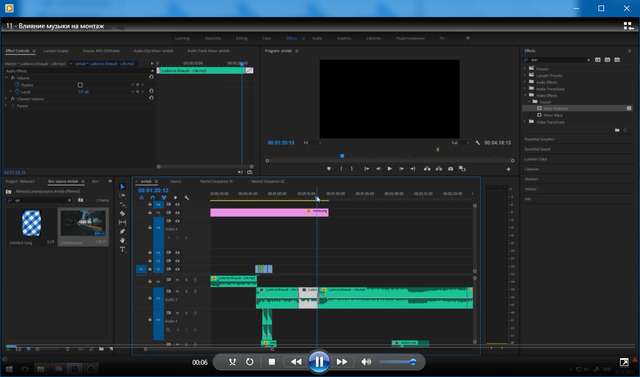Image resolution: width=640 pixels, height=377 pixels.
Task: Open the Full playback resolution dropdown
Action: 460,143
